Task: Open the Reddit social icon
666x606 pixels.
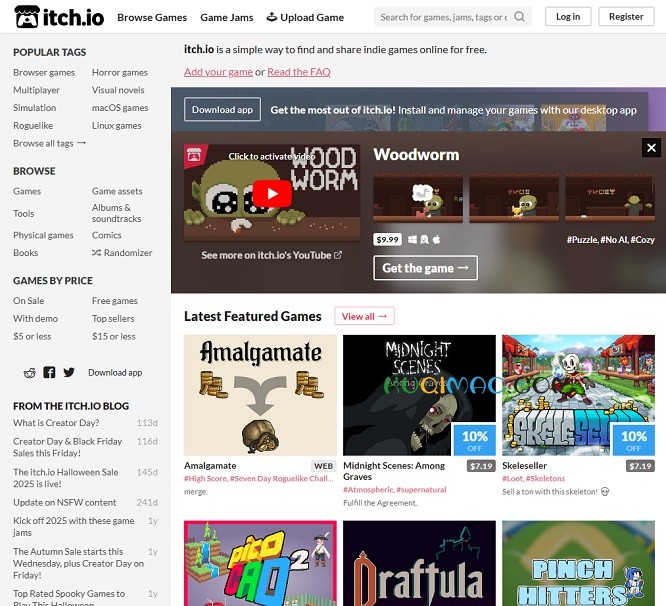Action: point(30,372)
